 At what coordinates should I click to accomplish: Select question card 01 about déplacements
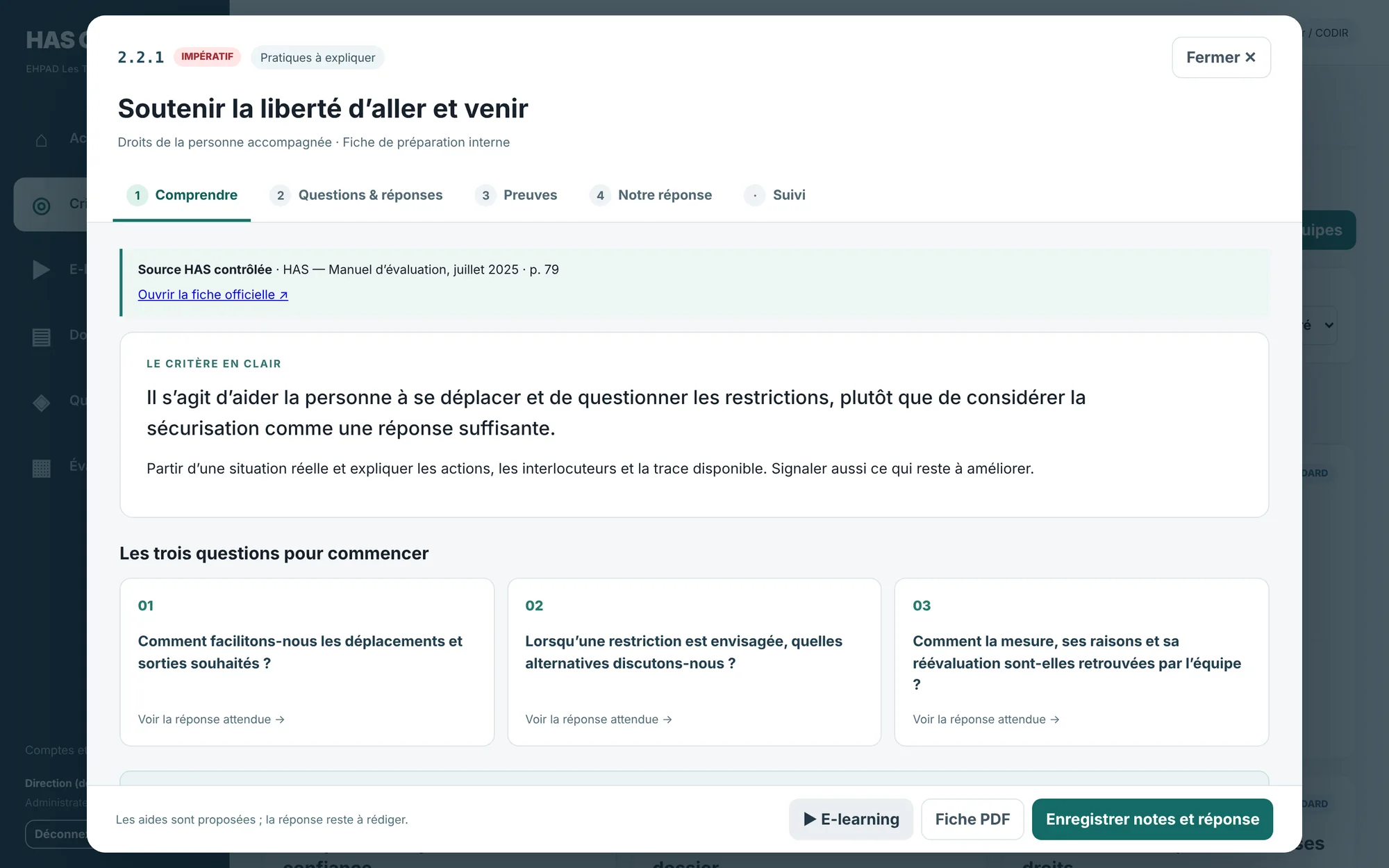(307, 662)
